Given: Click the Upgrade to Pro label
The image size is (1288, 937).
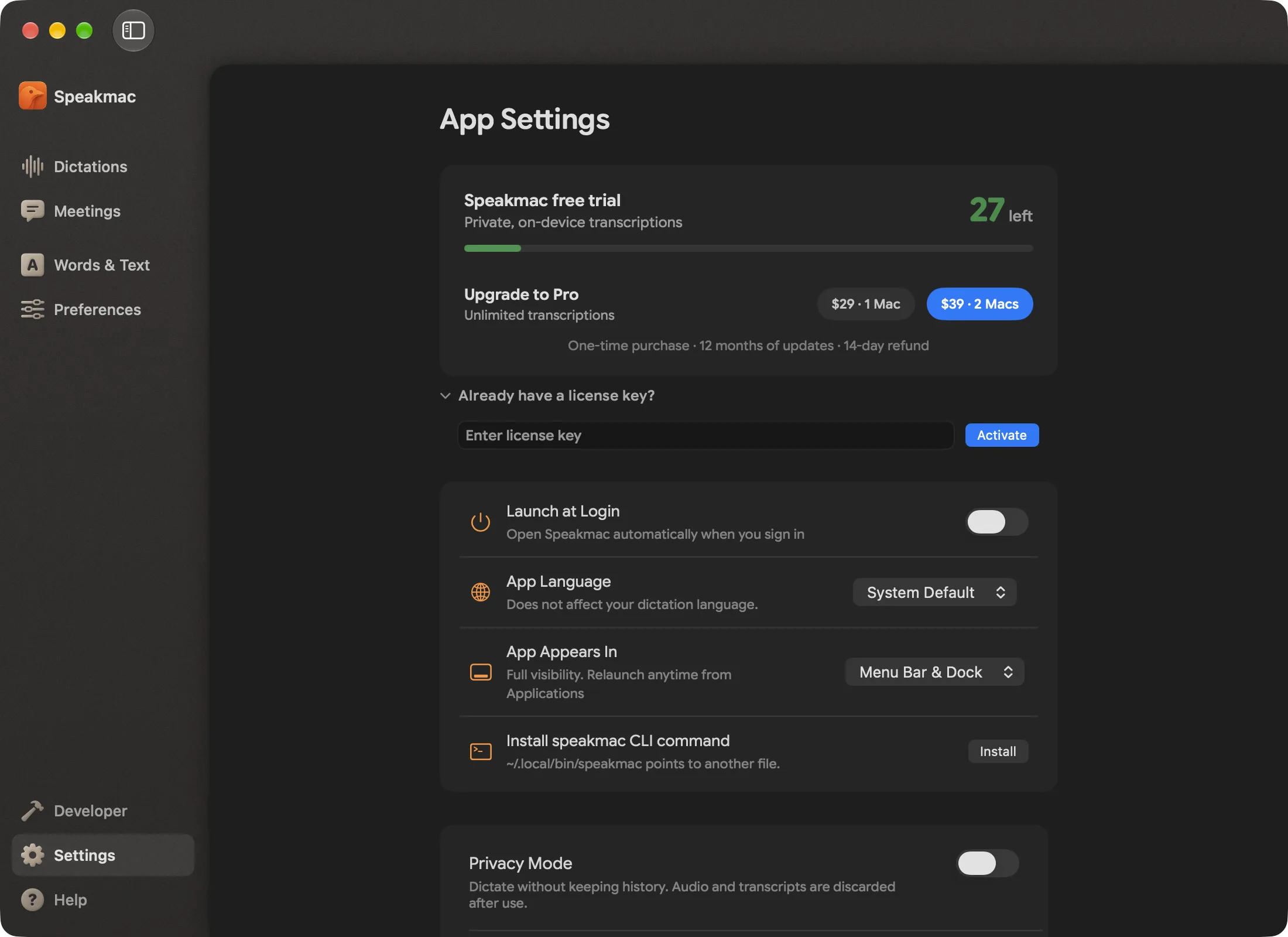Looking at the screenshot, I should [521, 294].
